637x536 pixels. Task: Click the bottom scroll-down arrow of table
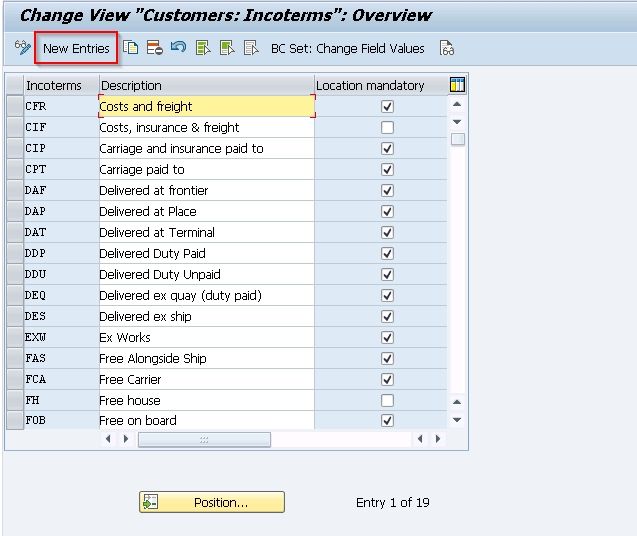tap(457, 420)
